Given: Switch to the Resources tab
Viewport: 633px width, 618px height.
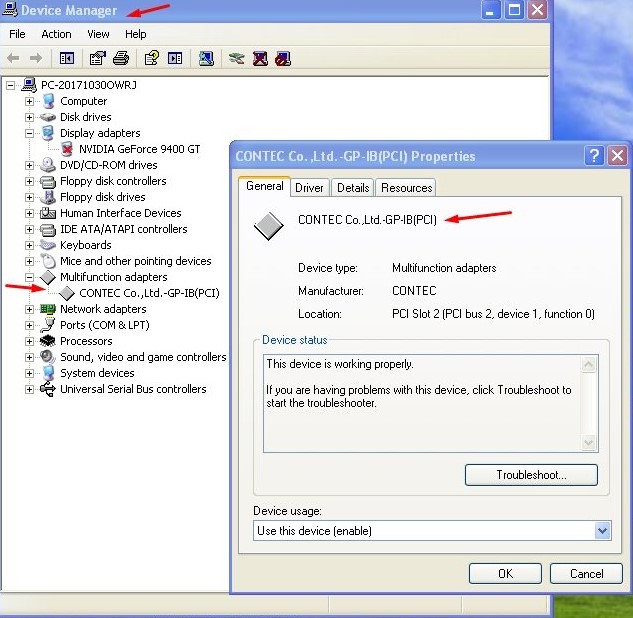Looking at the screenshot, I should [406, 188].
